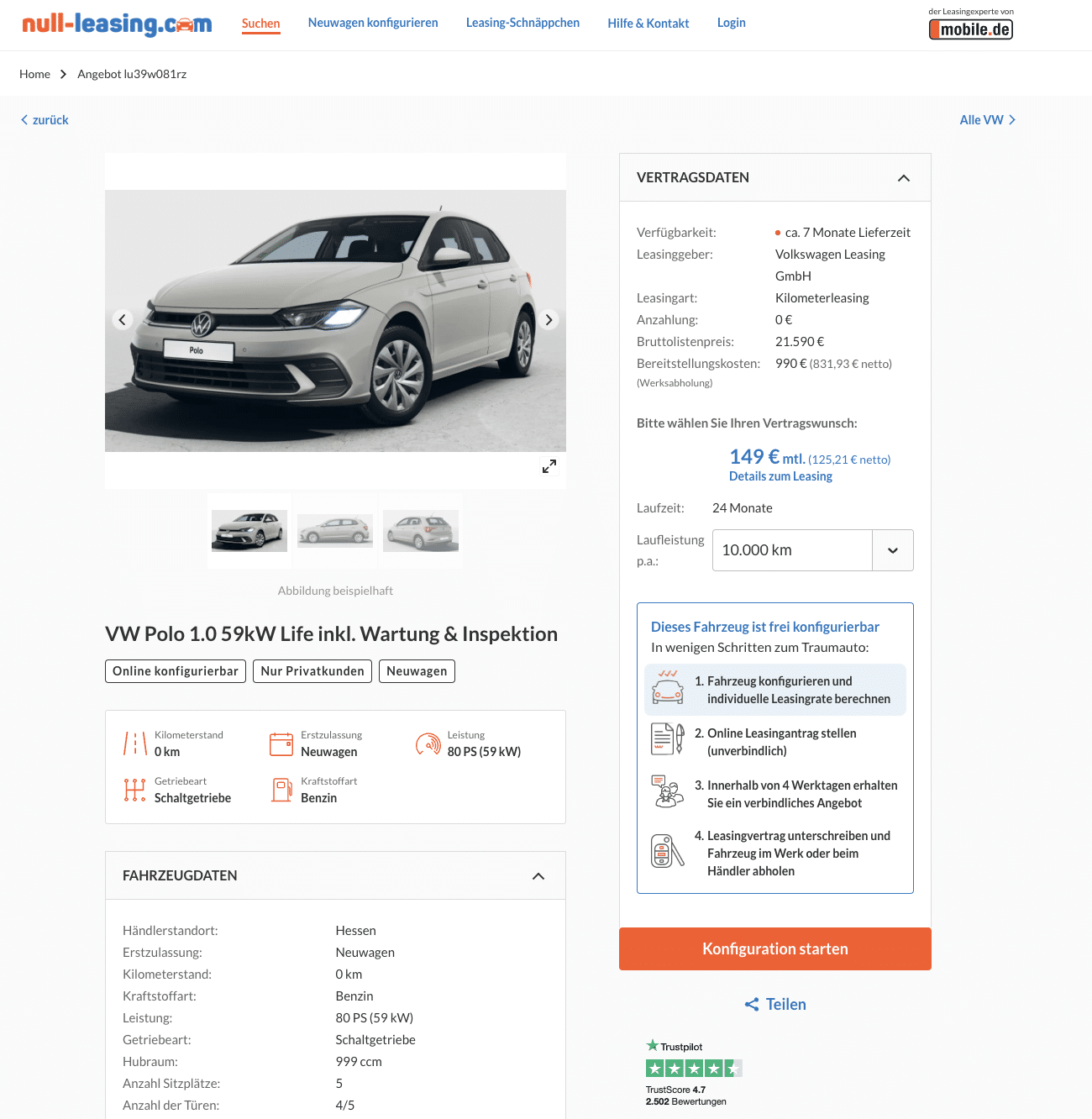Viewport: 1092px width, 1119px height.
Task: Click the breadcrumb chevron after Home
Action: [63, 74]
